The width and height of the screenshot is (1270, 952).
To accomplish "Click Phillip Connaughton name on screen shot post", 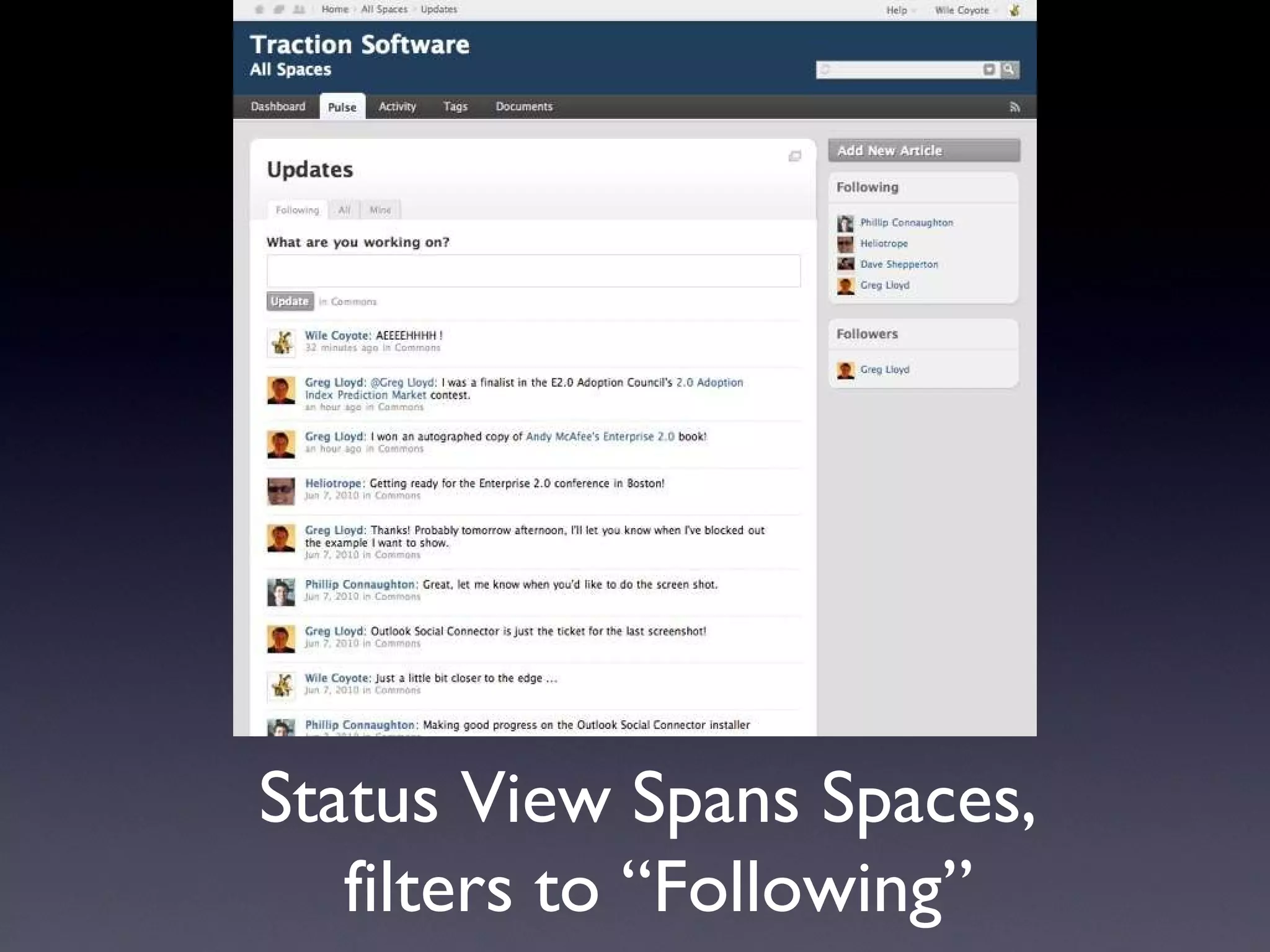I will pyautogui.click(x=361, y=584).
